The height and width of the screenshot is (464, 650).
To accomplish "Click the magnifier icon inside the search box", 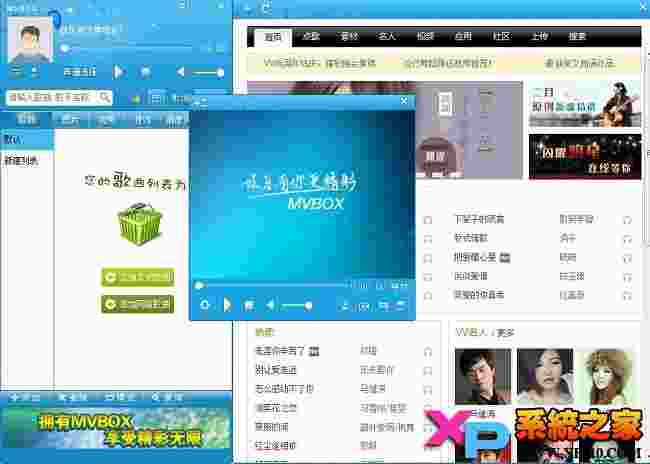I will (x=104, y=97).
